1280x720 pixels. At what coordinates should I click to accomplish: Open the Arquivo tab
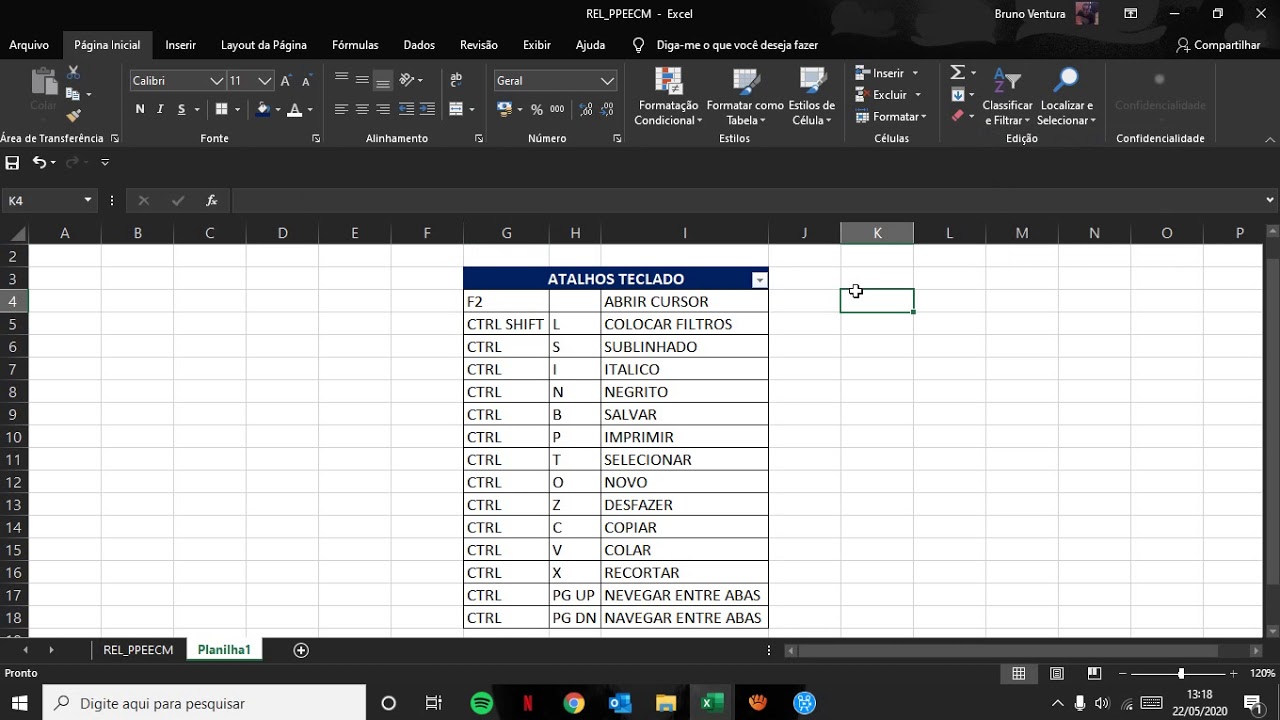pos(29,45)
